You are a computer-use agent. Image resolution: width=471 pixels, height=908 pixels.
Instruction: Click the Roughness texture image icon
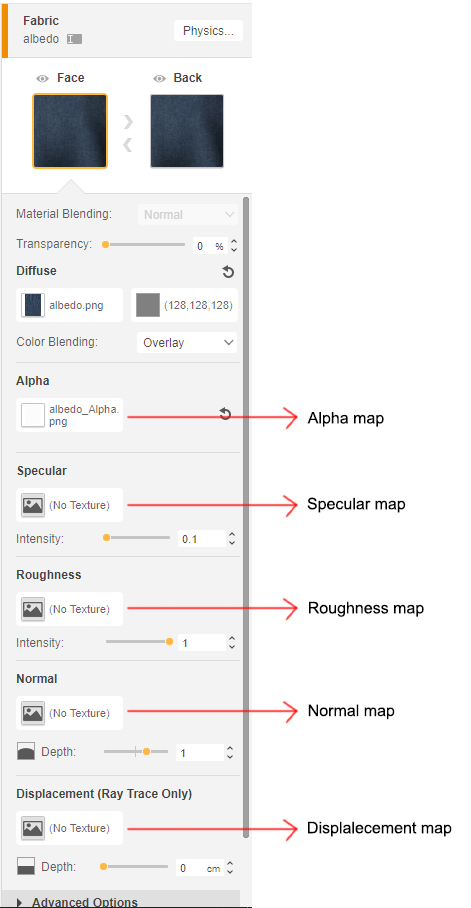click(x=33, y=609)
